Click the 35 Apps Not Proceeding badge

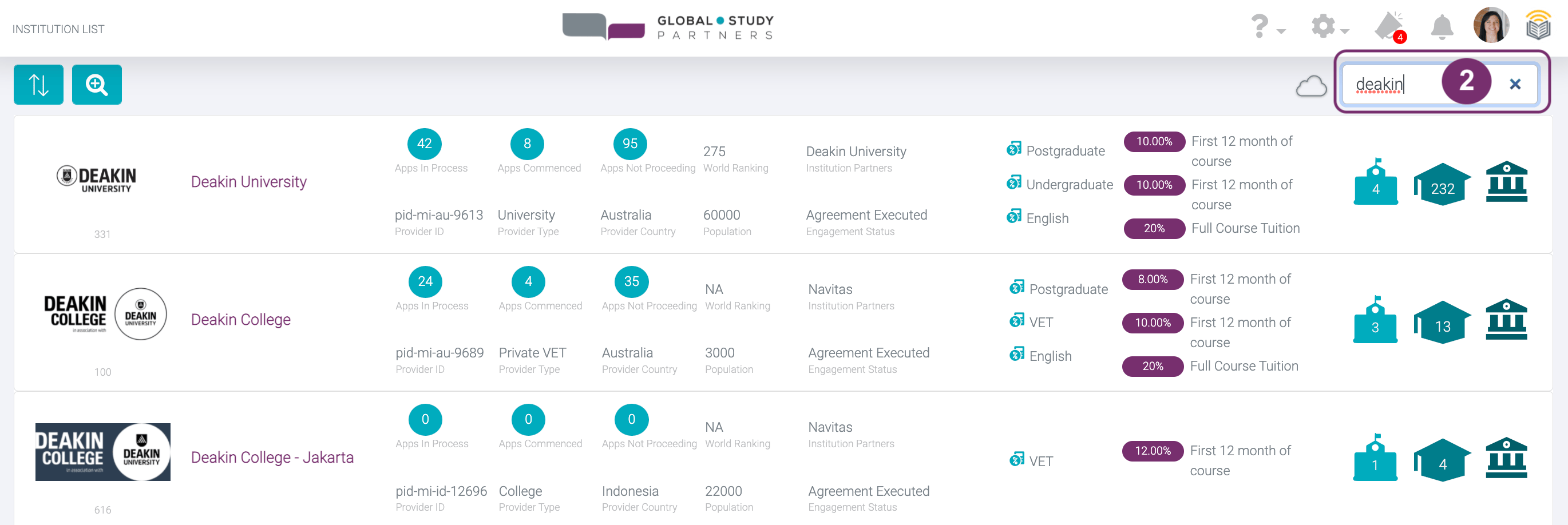coord(631,282)
